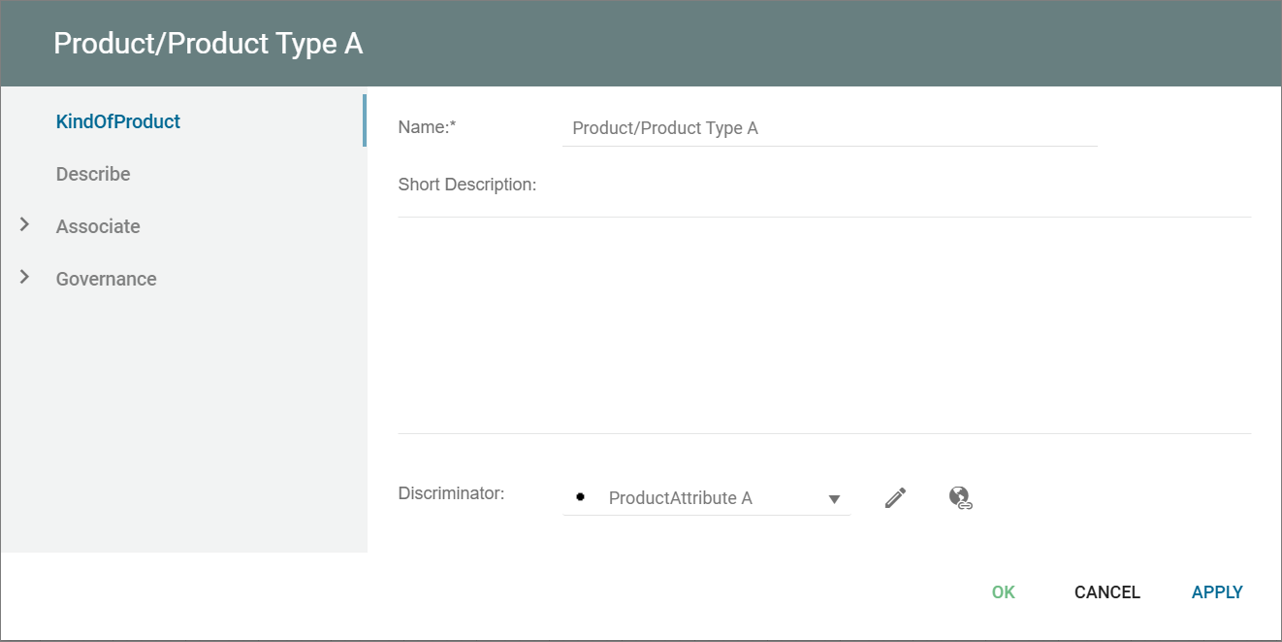Click the Product/Product Type A dialog title
The width and height of the screenshot is (1282, 642).
coord(208,44)
